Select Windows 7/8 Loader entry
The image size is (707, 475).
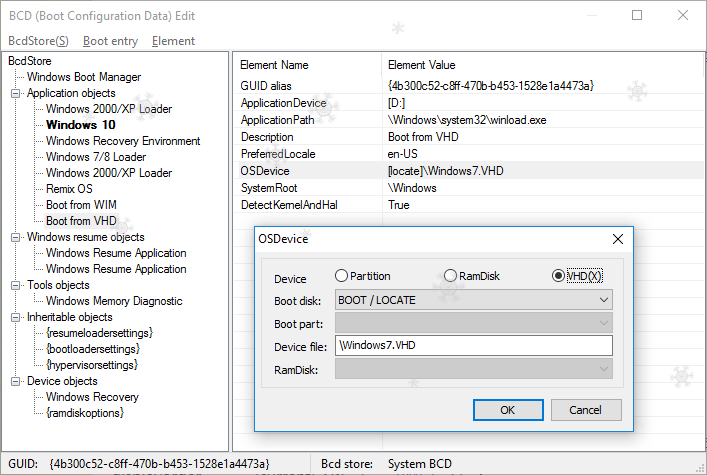tap(96, 157)
